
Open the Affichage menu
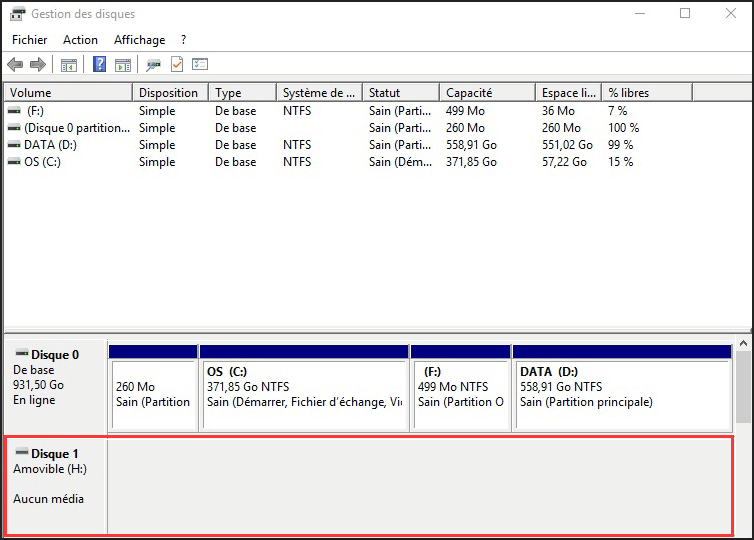[x=139, y=40]
